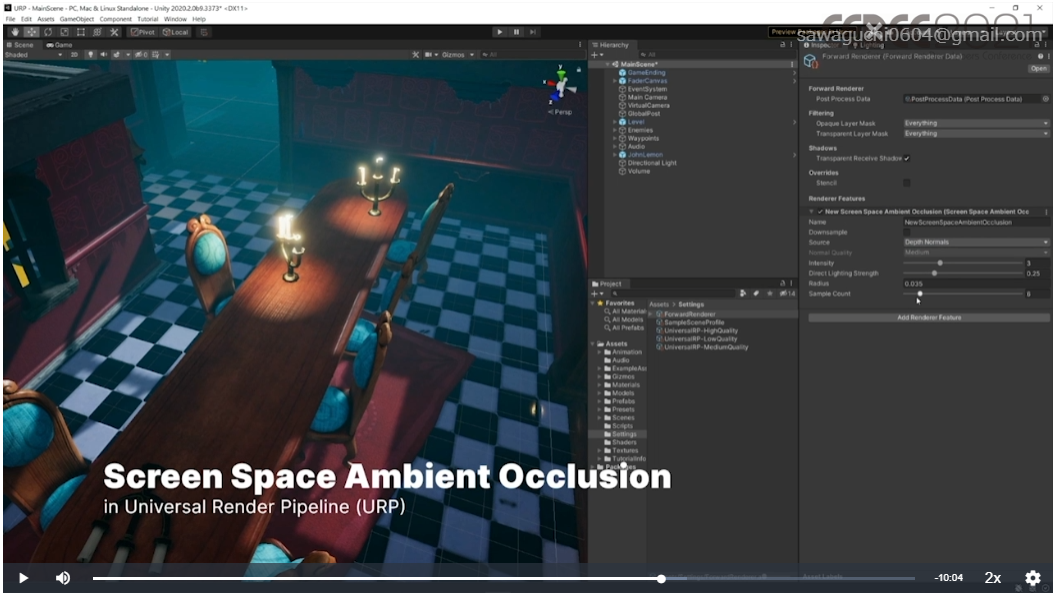Click Assets breadcrumb in Project panel

pyautogui.click(x=659, y=304)
